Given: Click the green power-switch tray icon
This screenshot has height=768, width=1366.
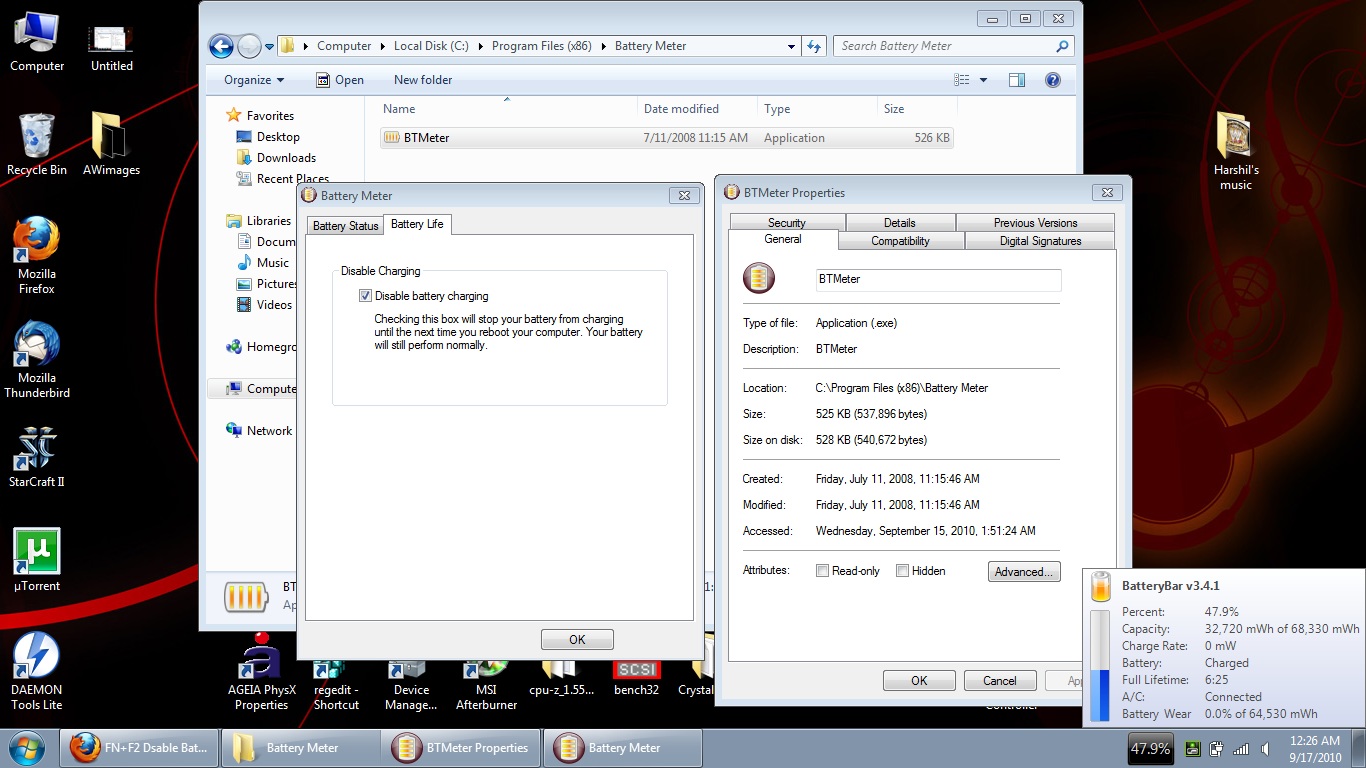Looking at the screenshot, I should [1193, 748].
